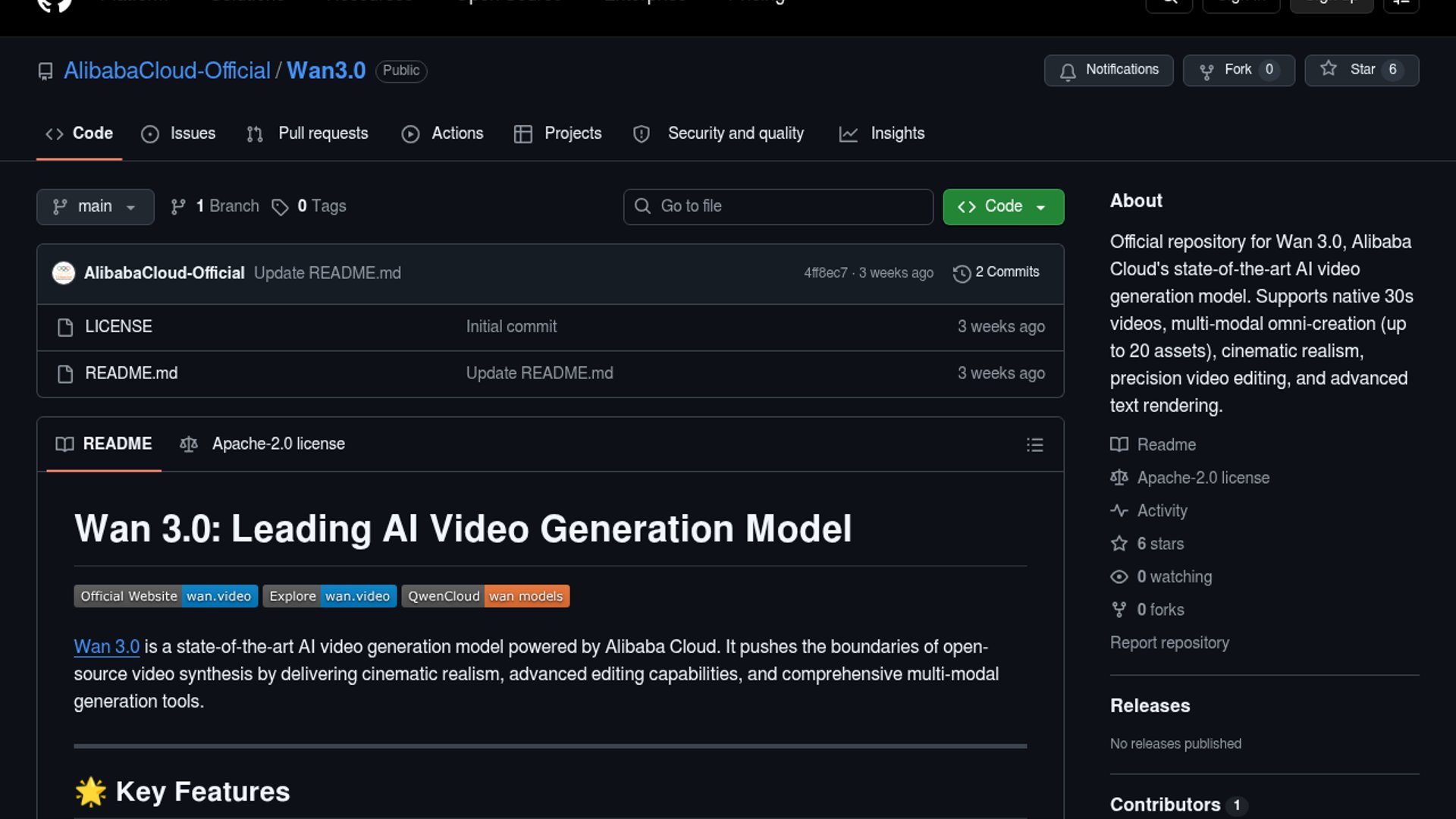
Task: Open the LICENSE file
Action: (x=118, y=327)
